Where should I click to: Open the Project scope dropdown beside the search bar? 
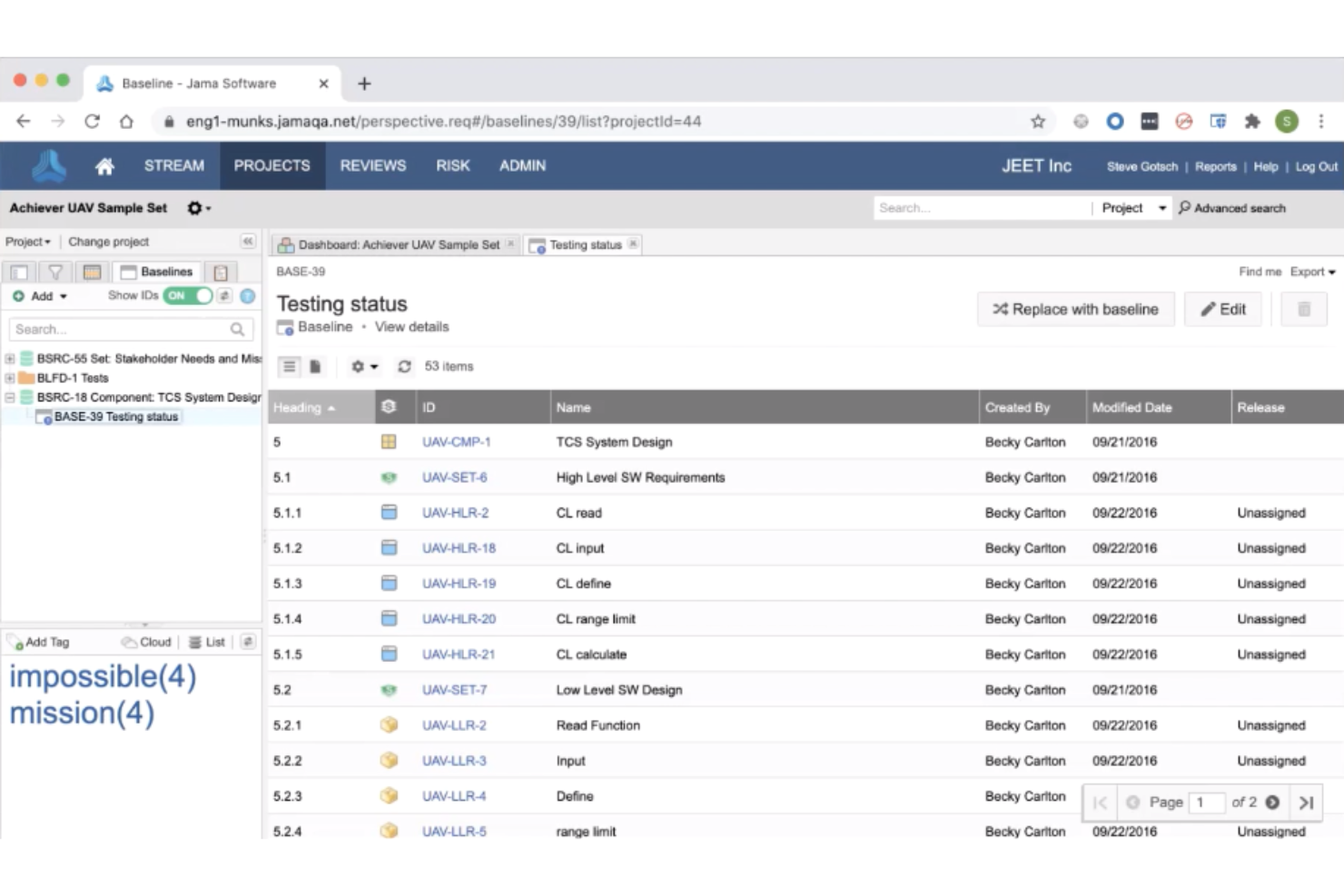(x=1132, y=207)
